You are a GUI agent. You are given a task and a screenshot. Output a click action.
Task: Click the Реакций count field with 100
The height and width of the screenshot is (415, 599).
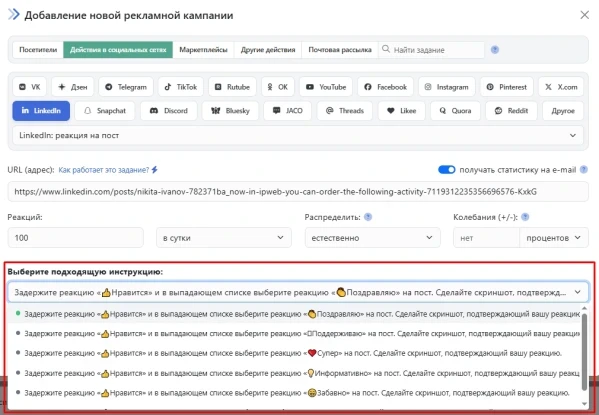point(76,238)
